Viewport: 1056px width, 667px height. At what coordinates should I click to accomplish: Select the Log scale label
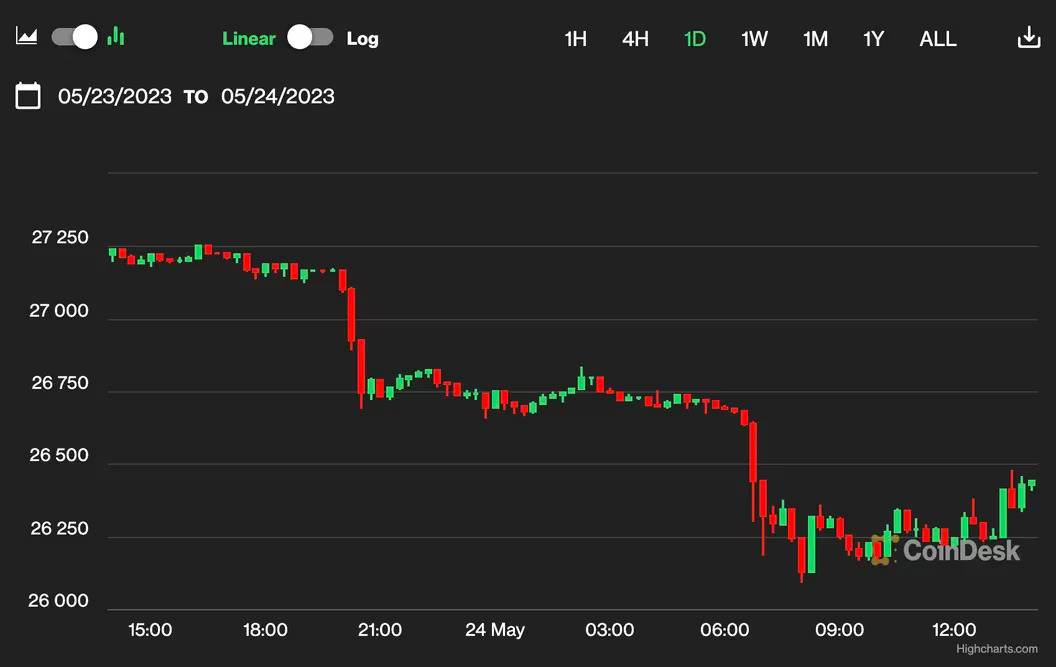coord(362,39)
